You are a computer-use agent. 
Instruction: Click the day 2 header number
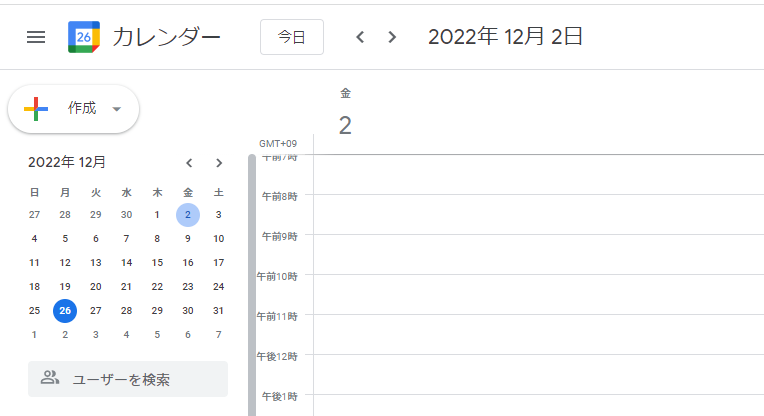[x=345, y=126]
